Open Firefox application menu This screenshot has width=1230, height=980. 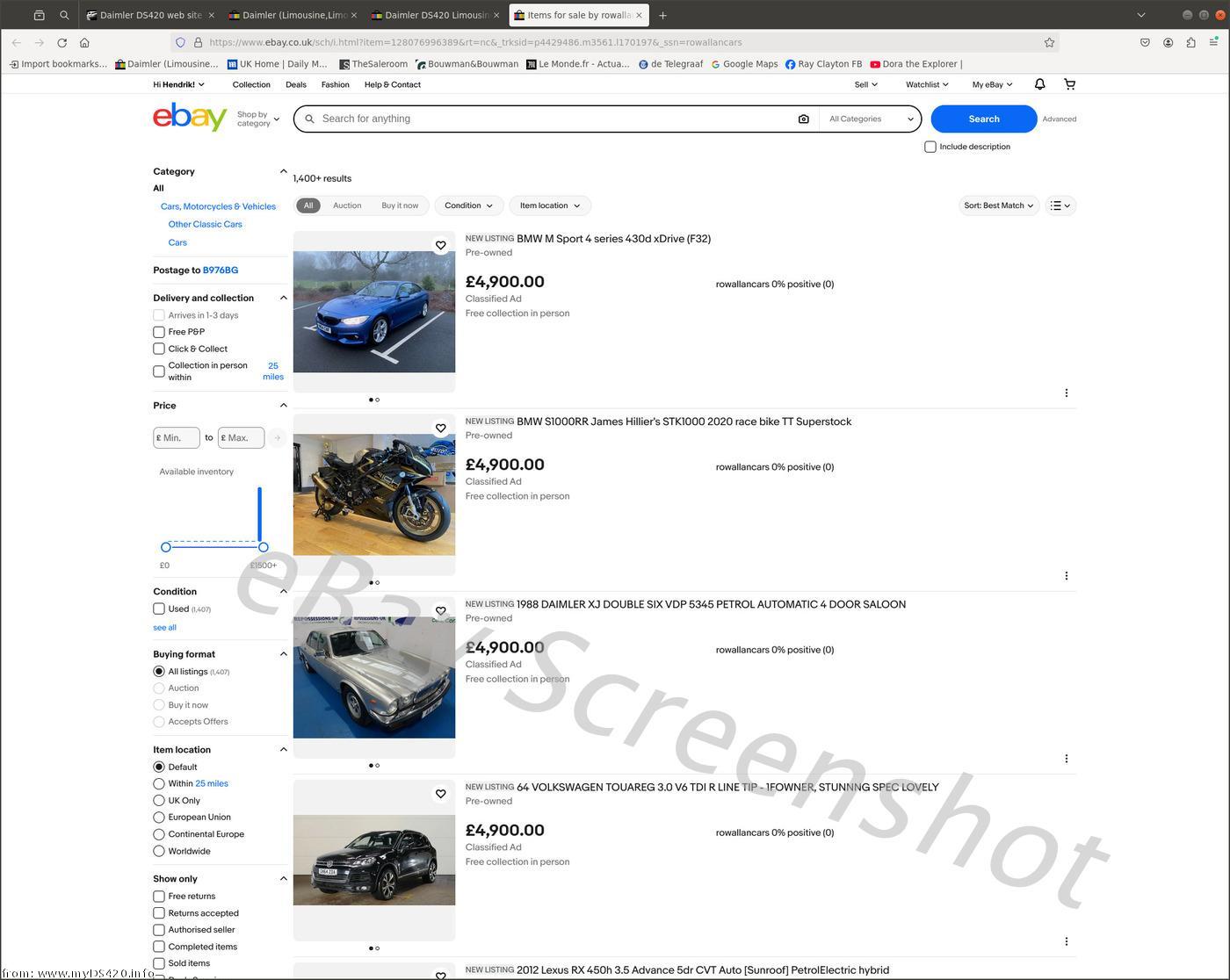tap(1213, 42)
